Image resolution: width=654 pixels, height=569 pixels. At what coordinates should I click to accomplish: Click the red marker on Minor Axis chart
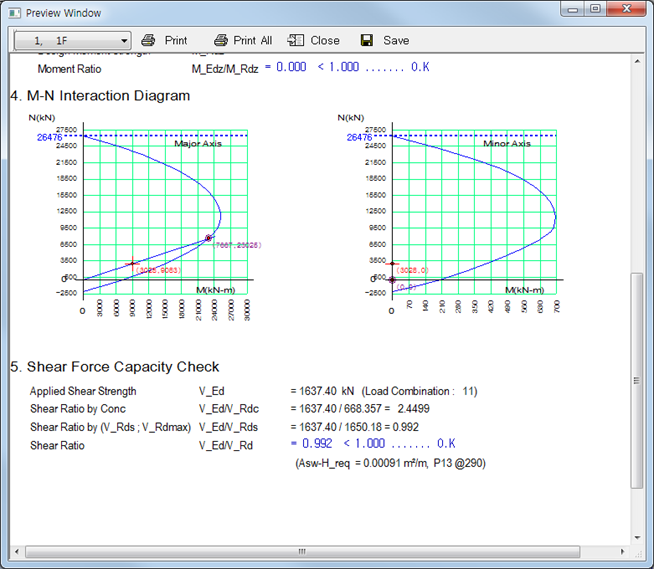pyautogui.click(x=392, y=264)
